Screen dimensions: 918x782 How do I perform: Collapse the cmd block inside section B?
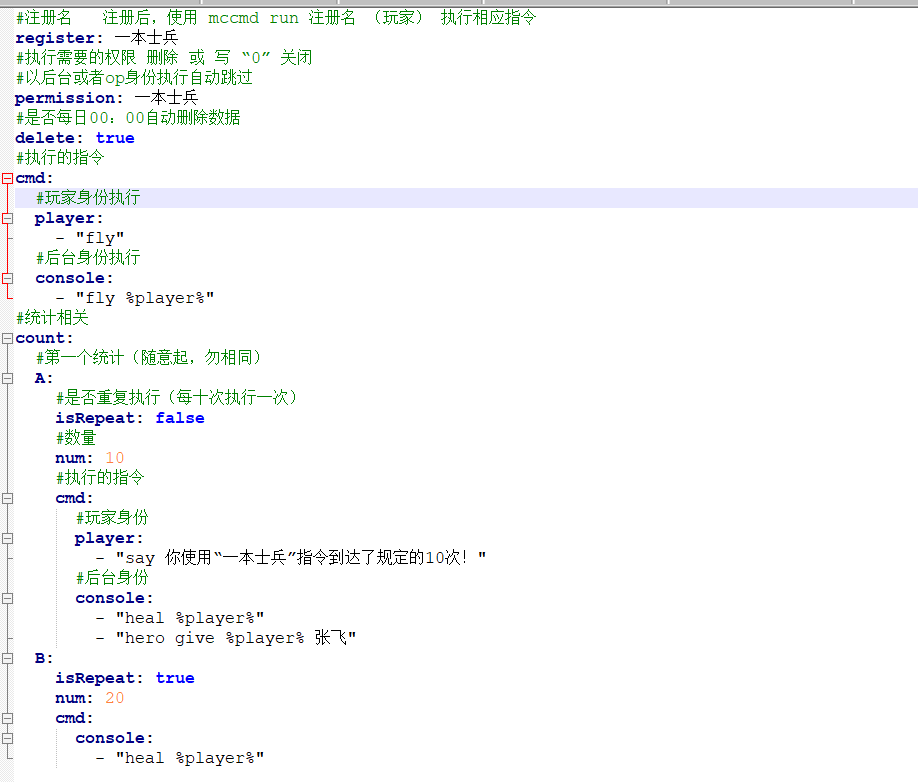click(7, 718)
